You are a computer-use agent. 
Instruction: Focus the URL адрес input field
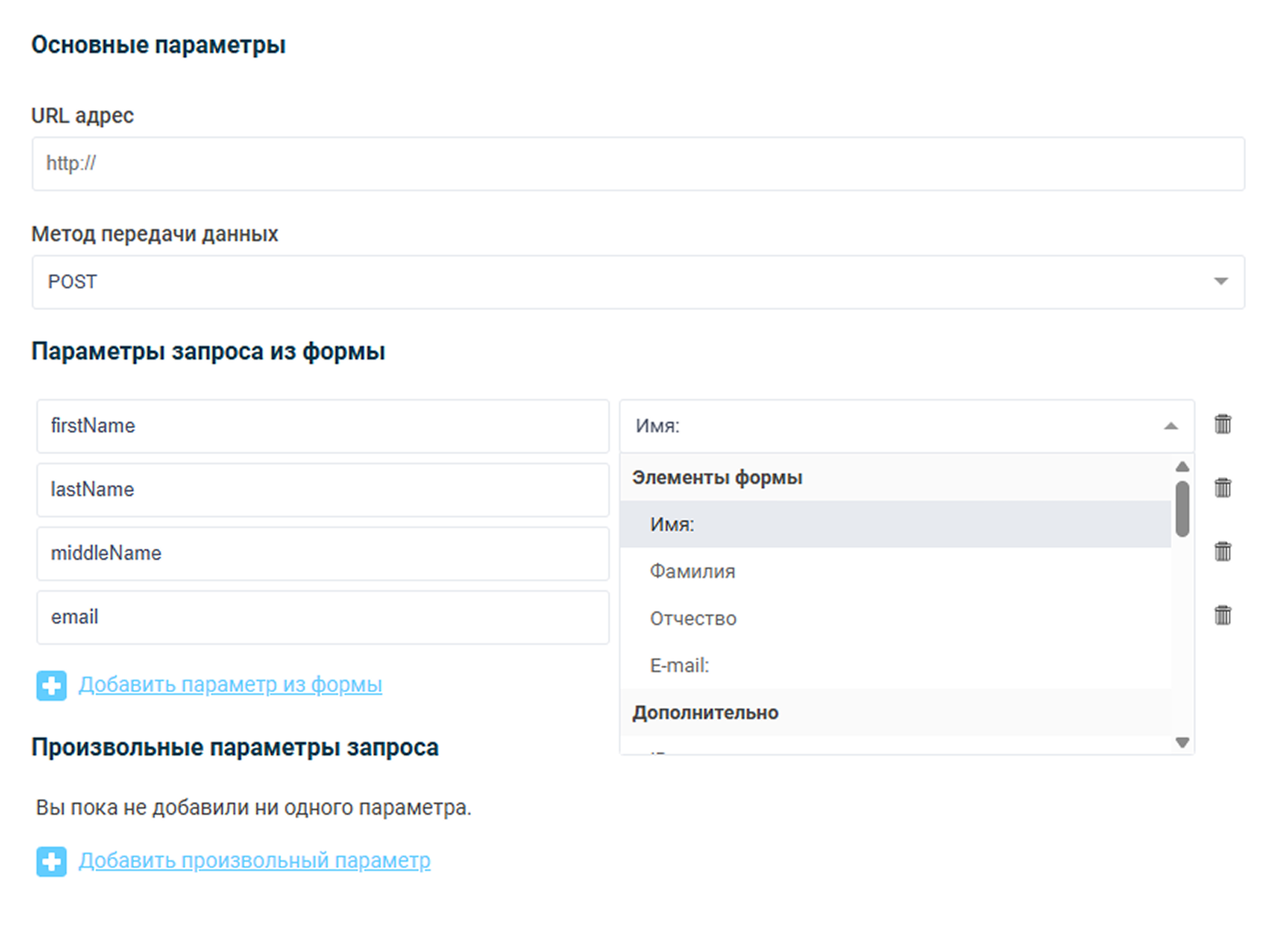click(x=637, y=164)
